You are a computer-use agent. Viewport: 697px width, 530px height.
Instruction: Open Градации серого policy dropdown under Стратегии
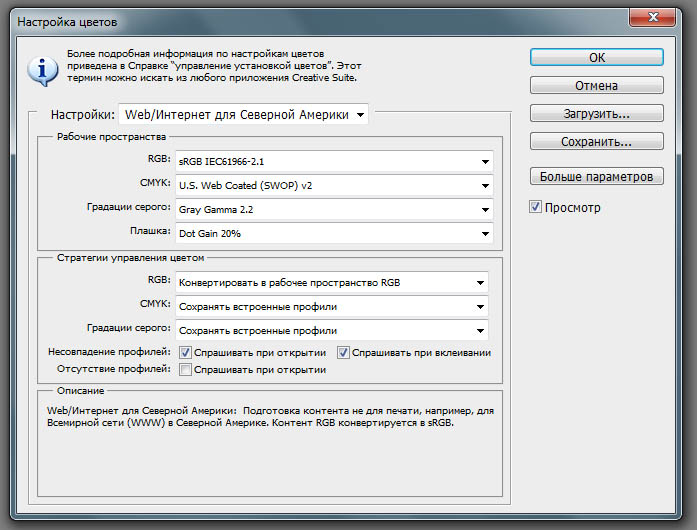(x=332, y=330)
